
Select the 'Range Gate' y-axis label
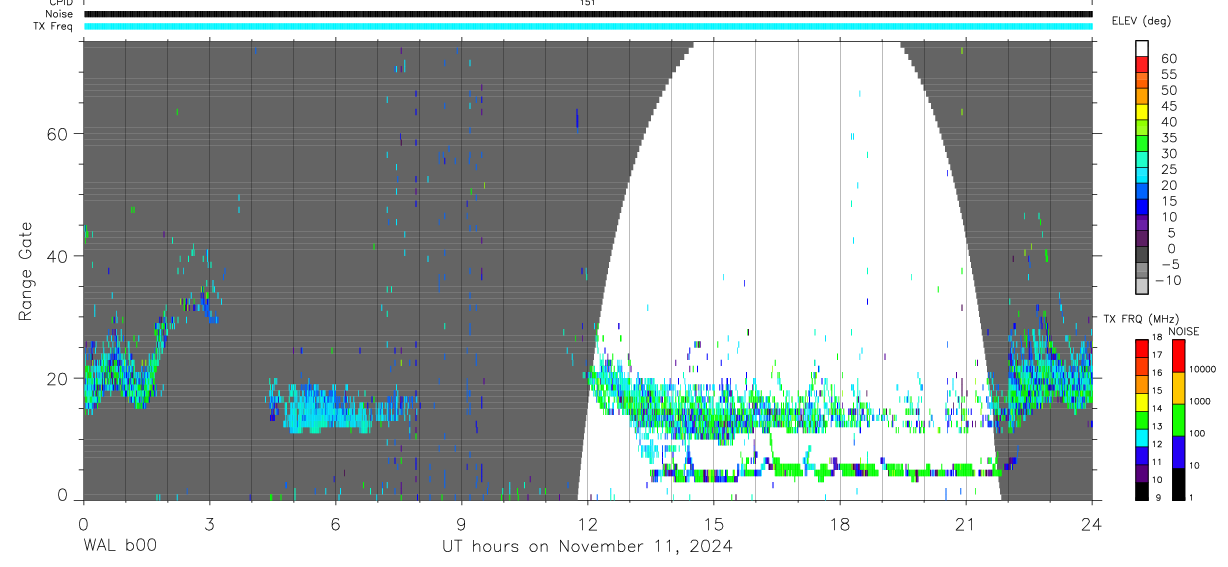pos(26,271)
